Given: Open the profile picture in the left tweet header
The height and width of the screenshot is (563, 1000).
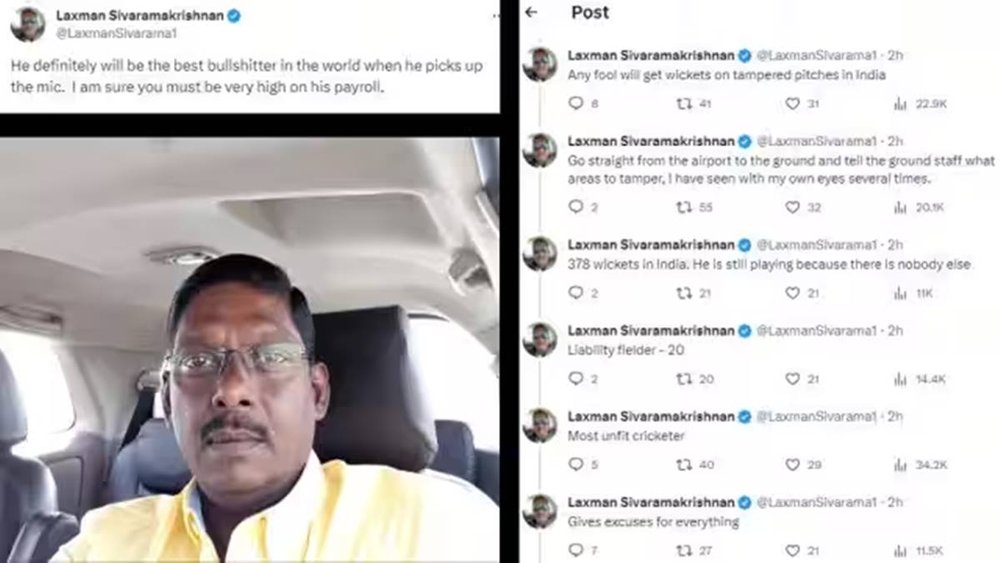Looking at the screenshot, I should (28, 24).
